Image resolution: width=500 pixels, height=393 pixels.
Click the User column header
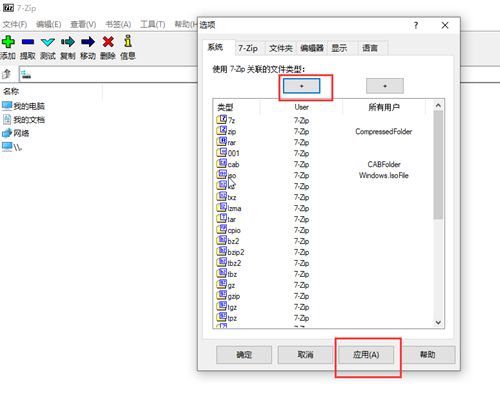(301, 107)
